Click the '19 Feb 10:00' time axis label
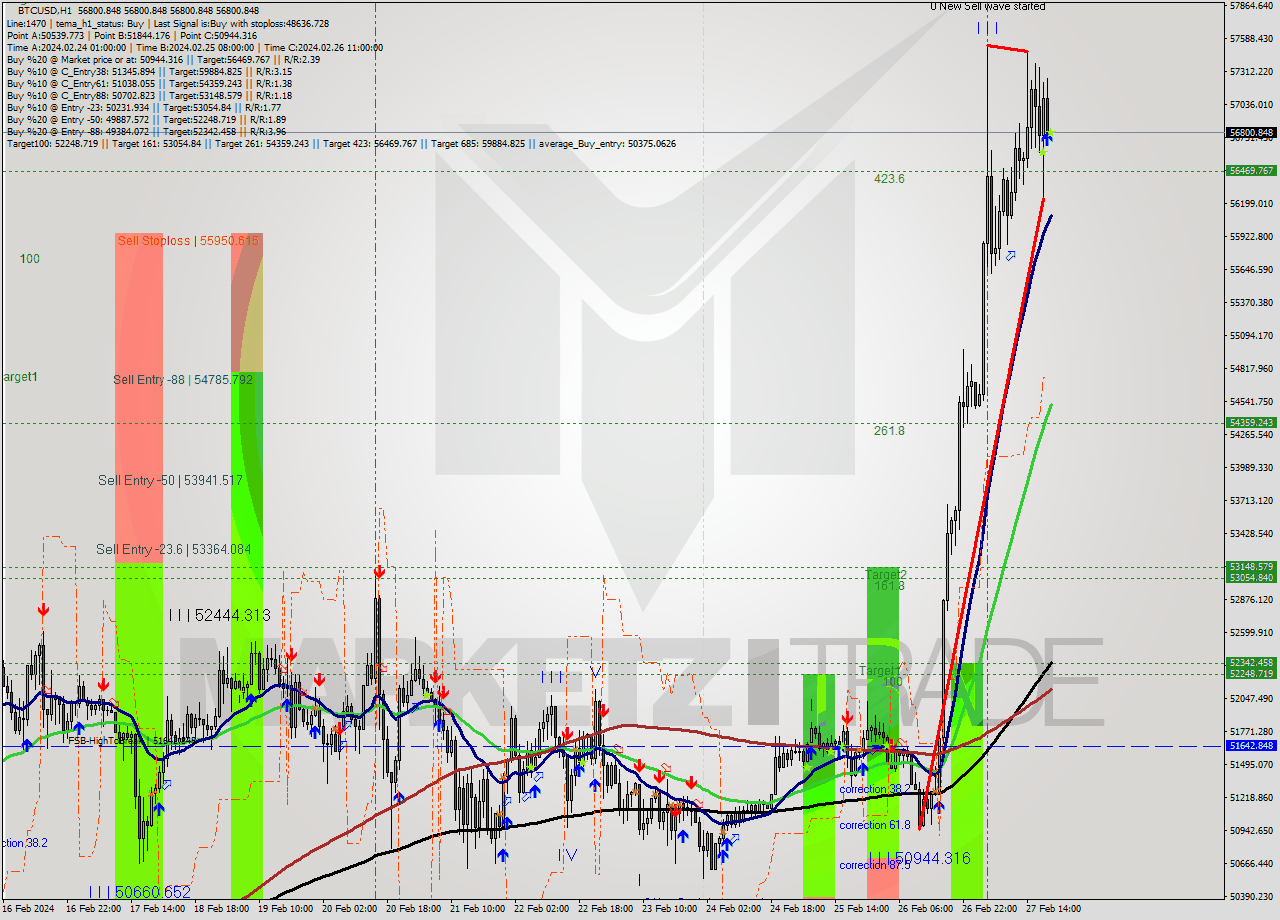1280x920 pixels. tap(284, 909)
